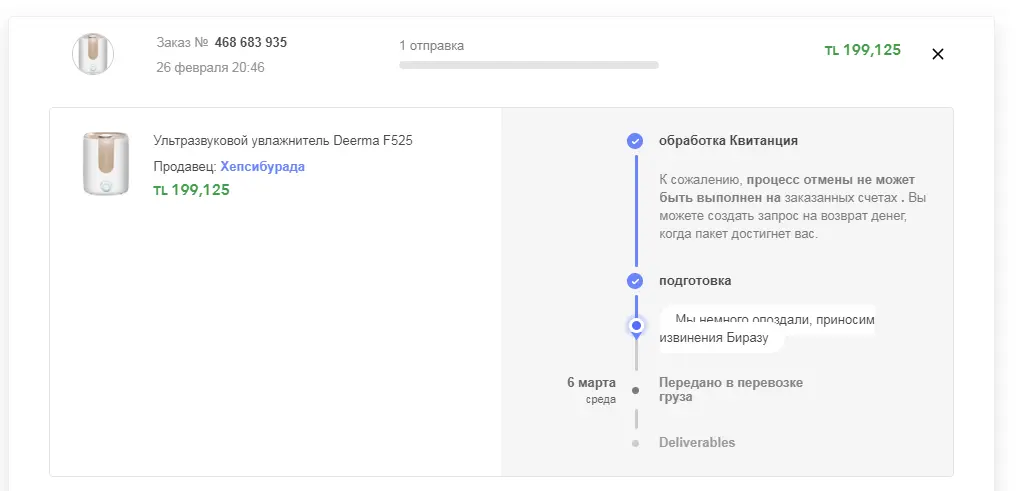Viewport: 1016px width, 491px height.
Task: Click checkmark icon next to обработка Квитанция
Action: tap(635, 141)
